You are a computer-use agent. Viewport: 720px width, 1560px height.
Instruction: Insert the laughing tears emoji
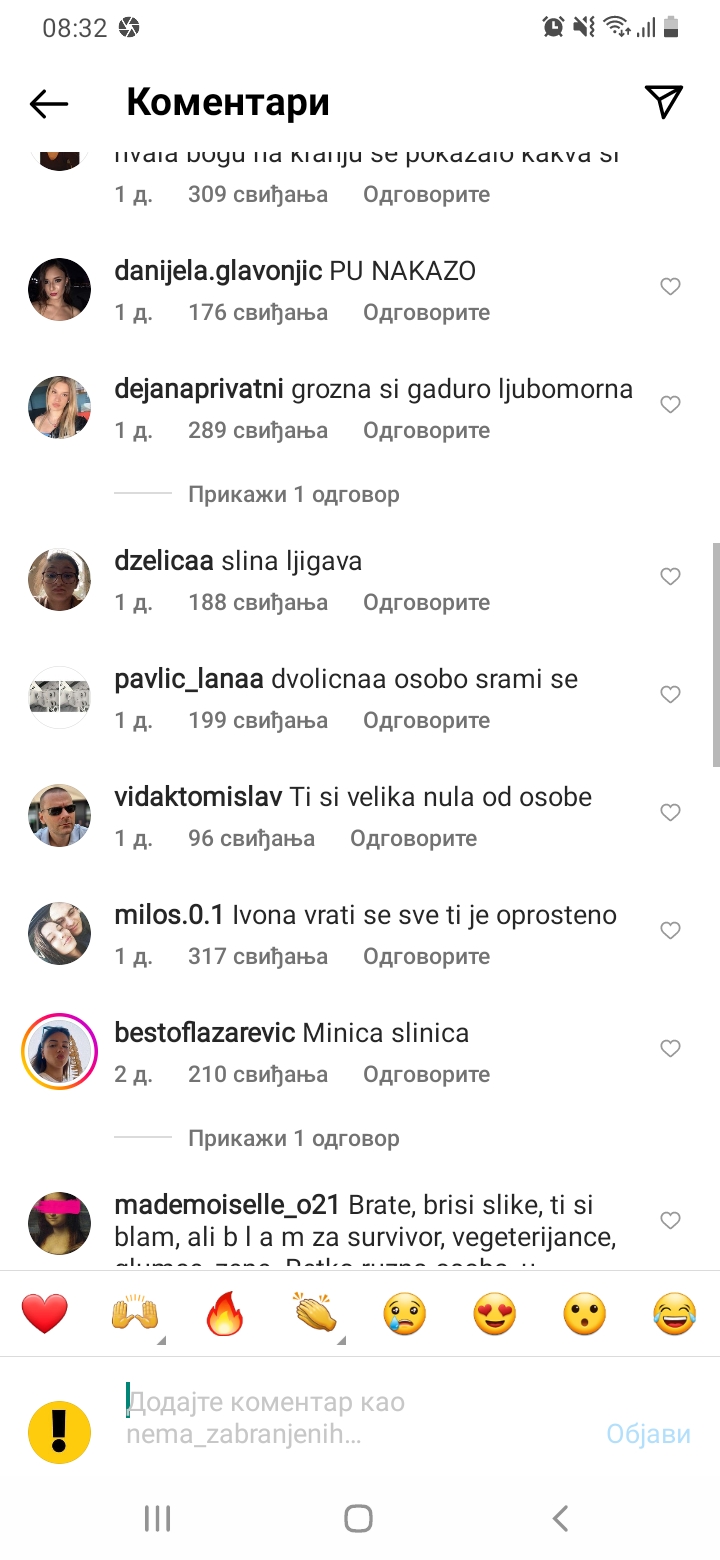coord(675,1313)
